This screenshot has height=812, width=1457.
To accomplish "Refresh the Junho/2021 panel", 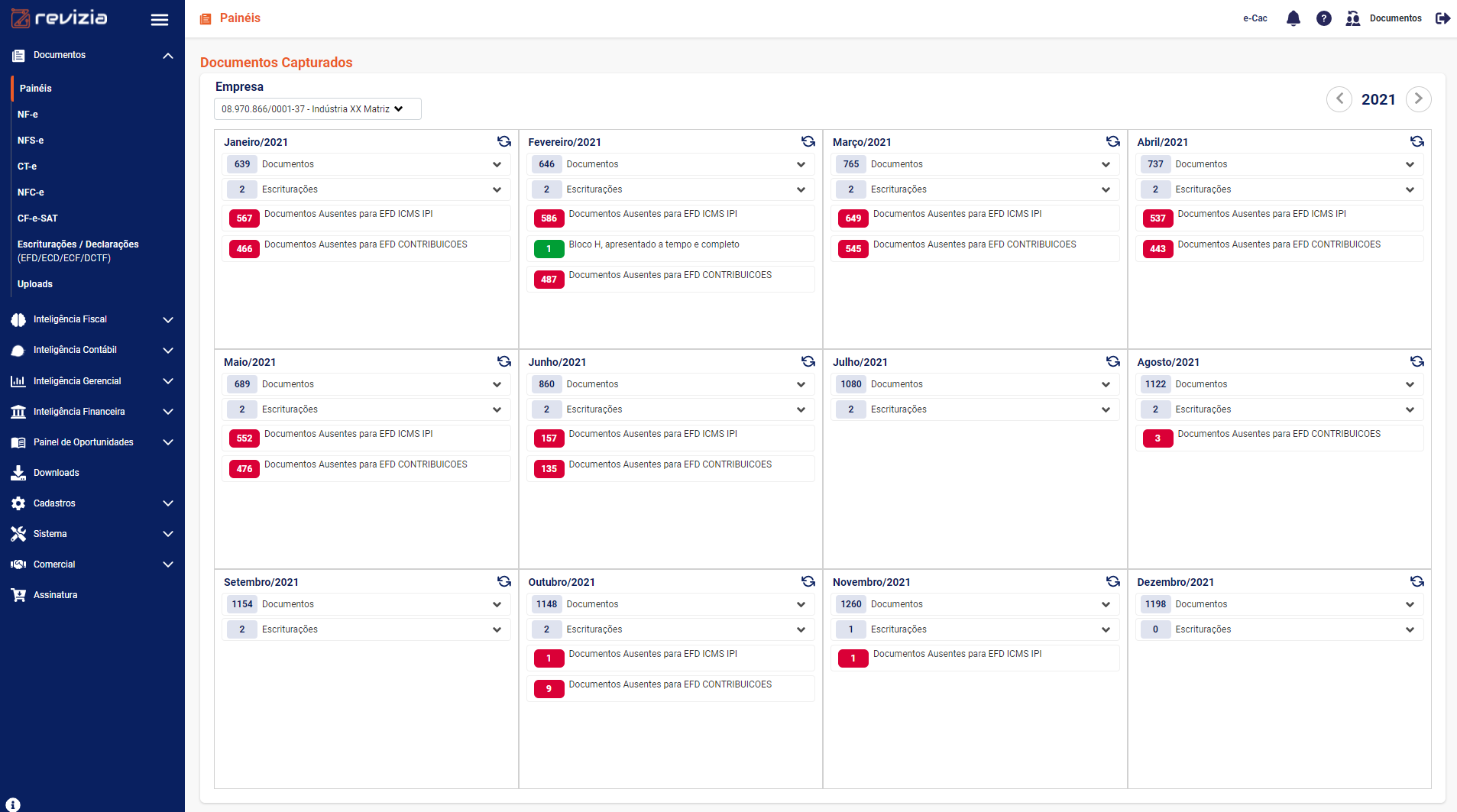I will click(x=808, y=361).
